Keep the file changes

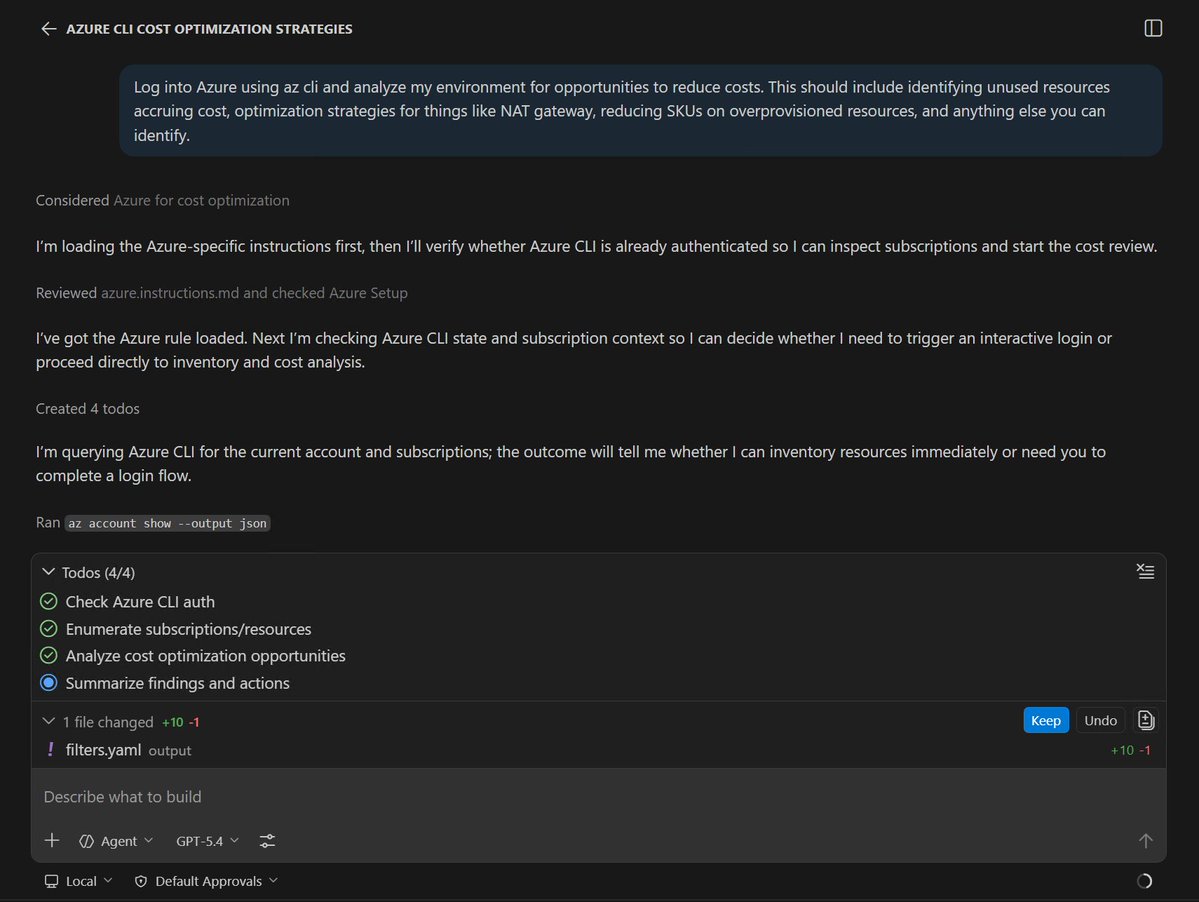(x=1046, y=720)
